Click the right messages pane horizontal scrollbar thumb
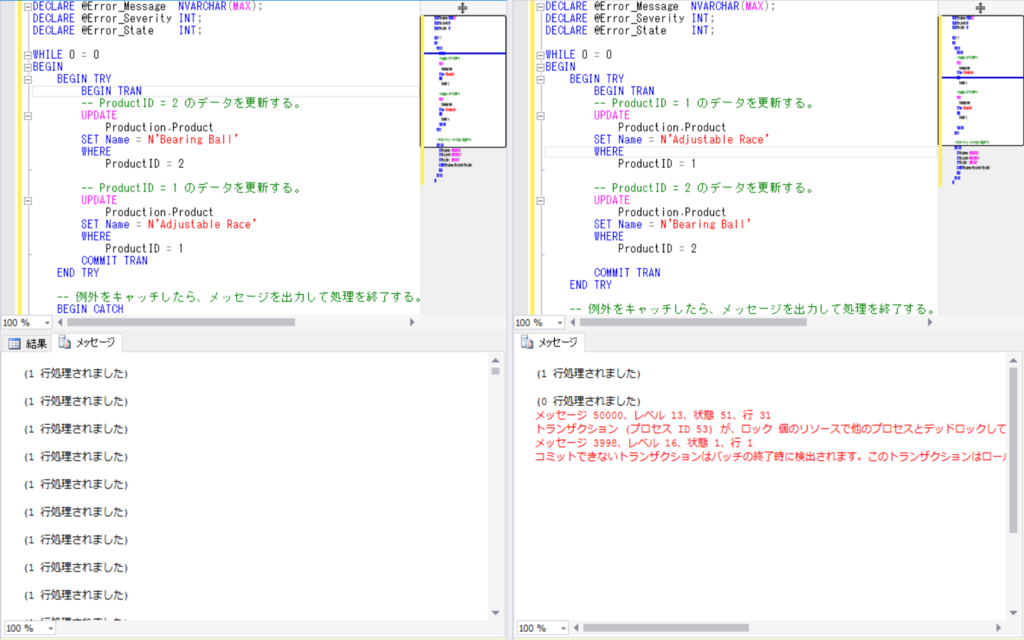This screenshot has width=1024, height=640. (666, 628)
